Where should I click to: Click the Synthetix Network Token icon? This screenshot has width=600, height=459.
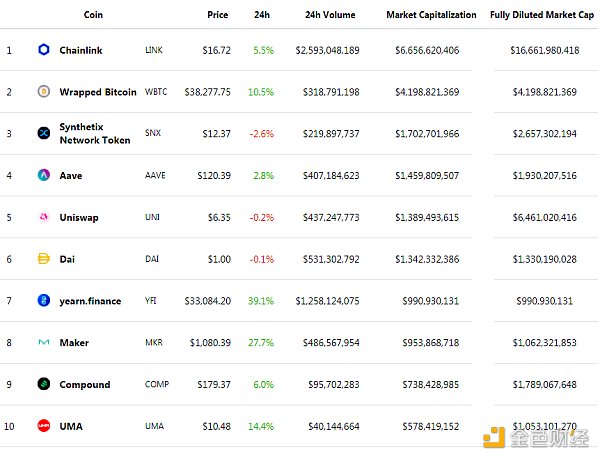[x=43, y=133]
